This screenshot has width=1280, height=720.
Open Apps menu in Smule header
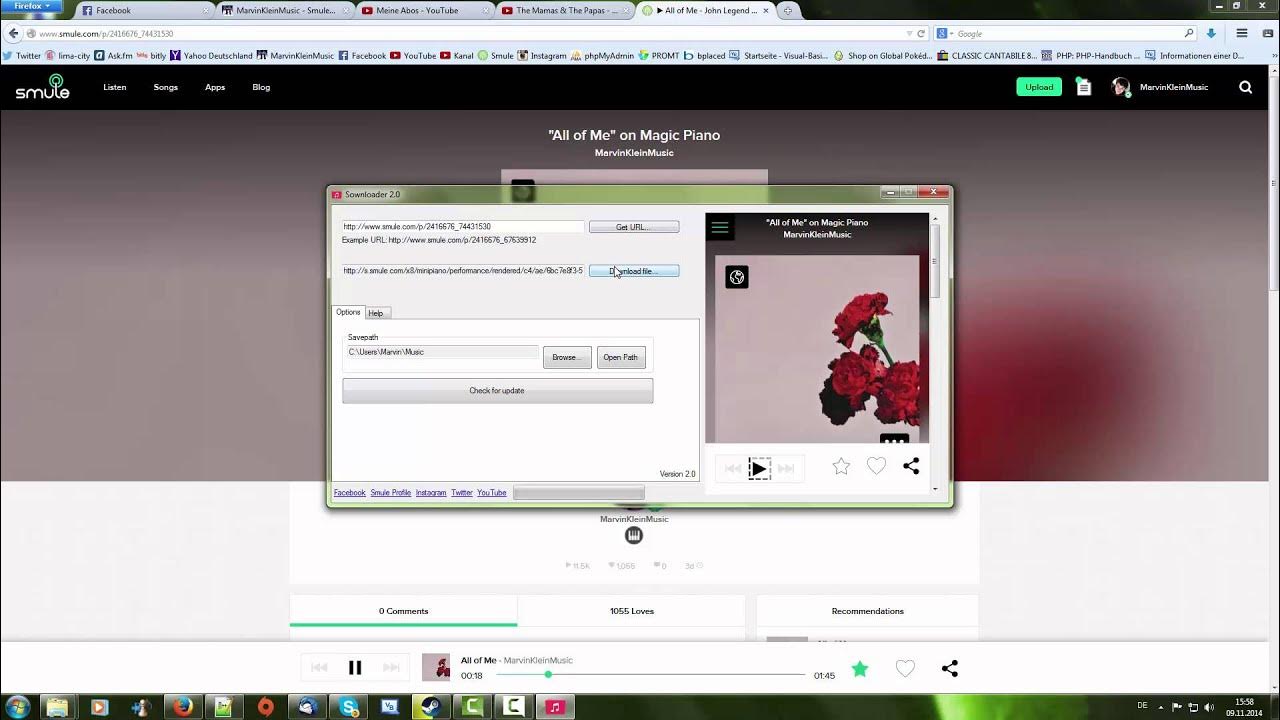click(215, 87)
